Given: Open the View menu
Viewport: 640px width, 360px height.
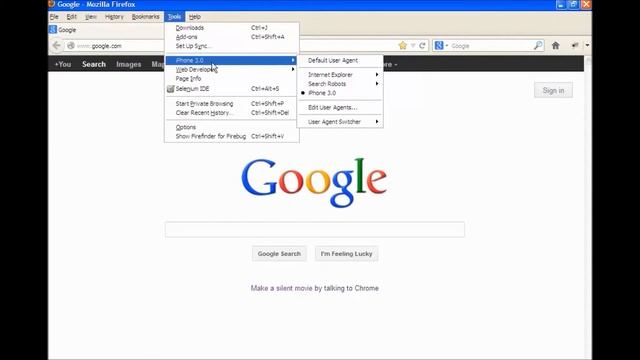Looking at the screenshot, I should coord(91,17).
